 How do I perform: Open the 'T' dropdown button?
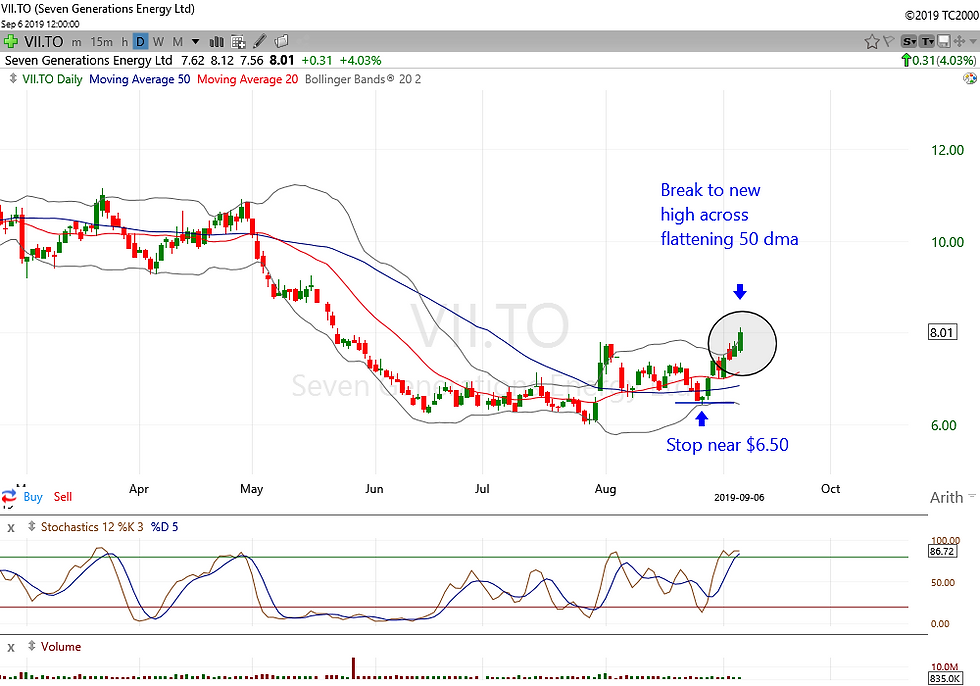928,42
